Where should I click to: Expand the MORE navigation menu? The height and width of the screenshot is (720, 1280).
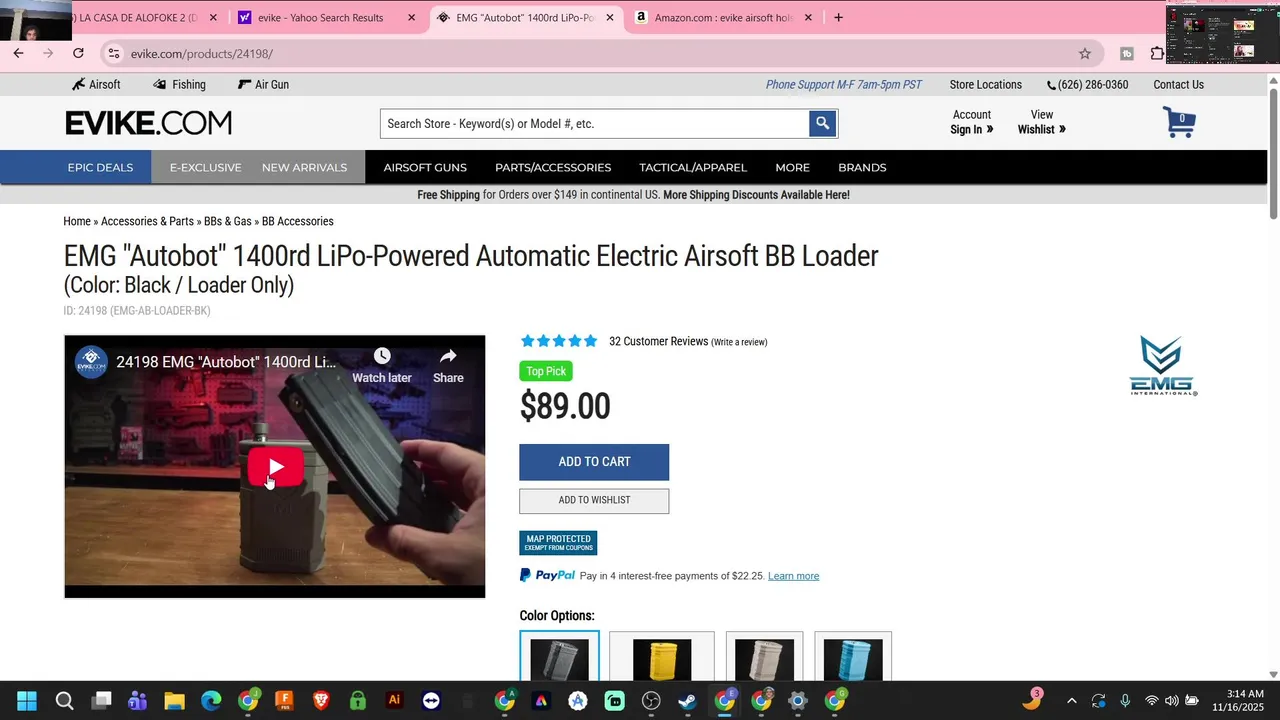(792, 167)
